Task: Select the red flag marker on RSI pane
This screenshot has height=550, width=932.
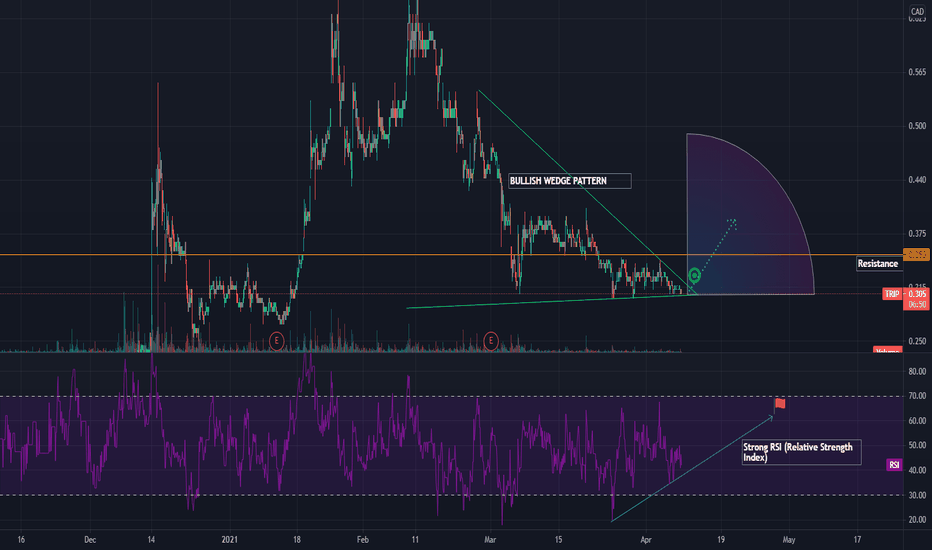Action: 780,404
